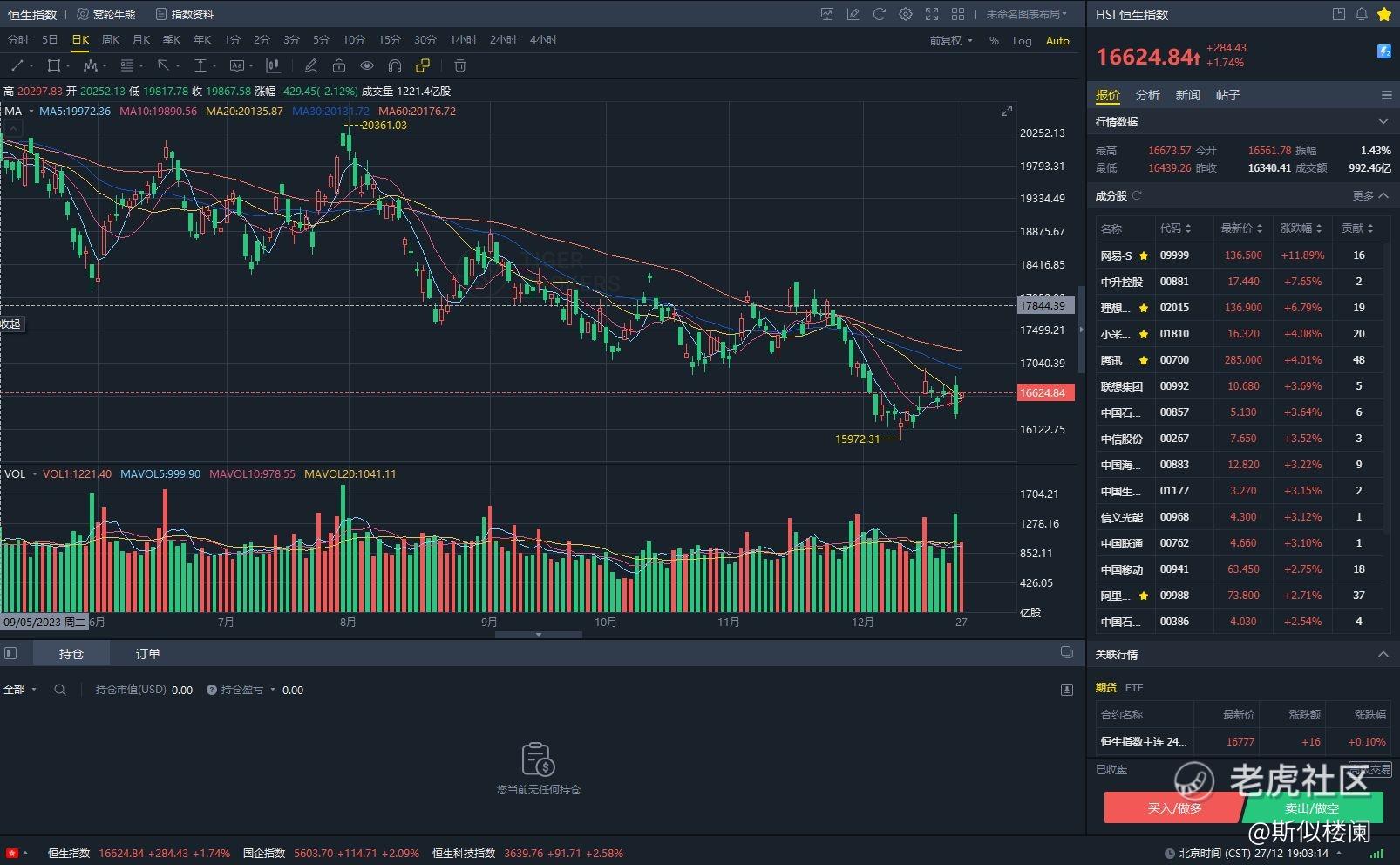Select the wave pattern drawing tool
Viewport: 1400px width, 865px height.
tap(90, 65)
